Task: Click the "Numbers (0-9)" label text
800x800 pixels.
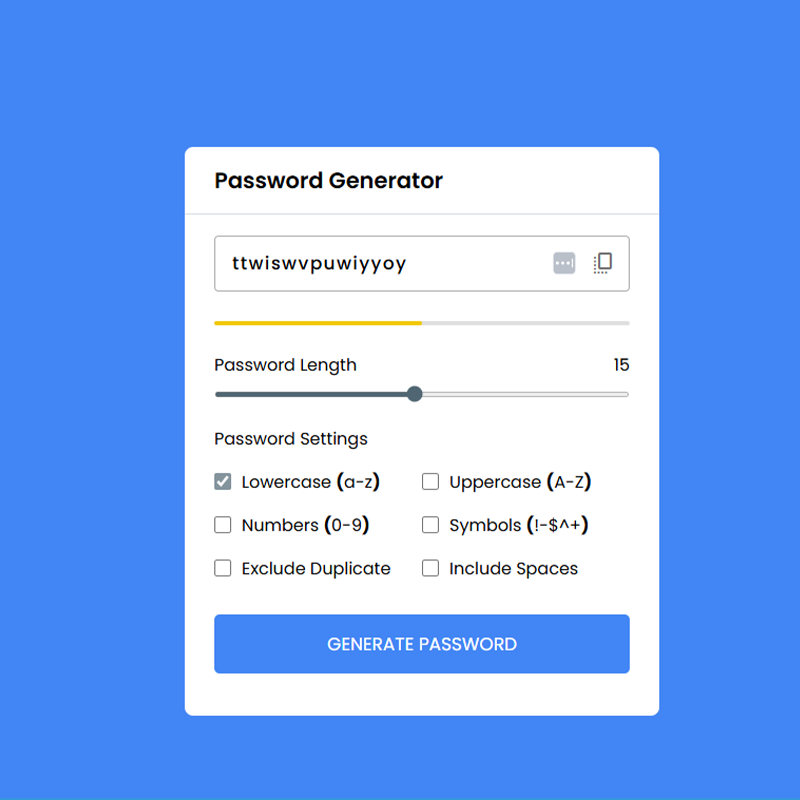Action: coord(305,525)
